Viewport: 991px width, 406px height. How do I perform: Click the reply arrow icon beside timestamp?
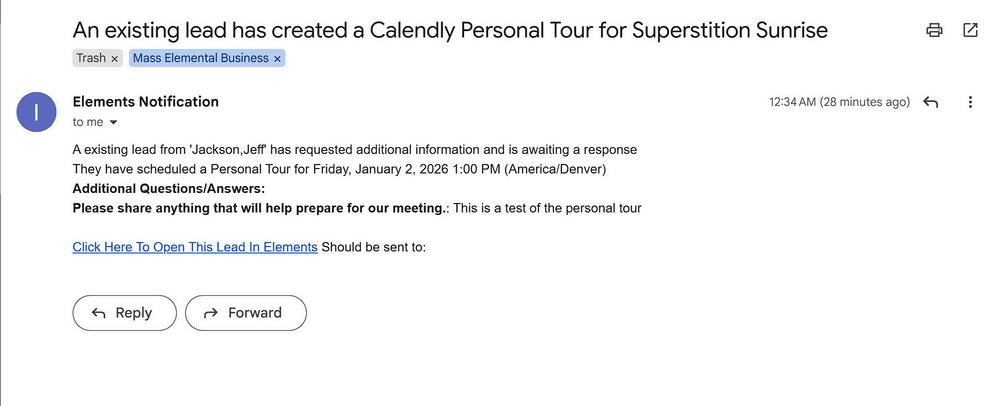pyautogui.click(x=931, y=102)
